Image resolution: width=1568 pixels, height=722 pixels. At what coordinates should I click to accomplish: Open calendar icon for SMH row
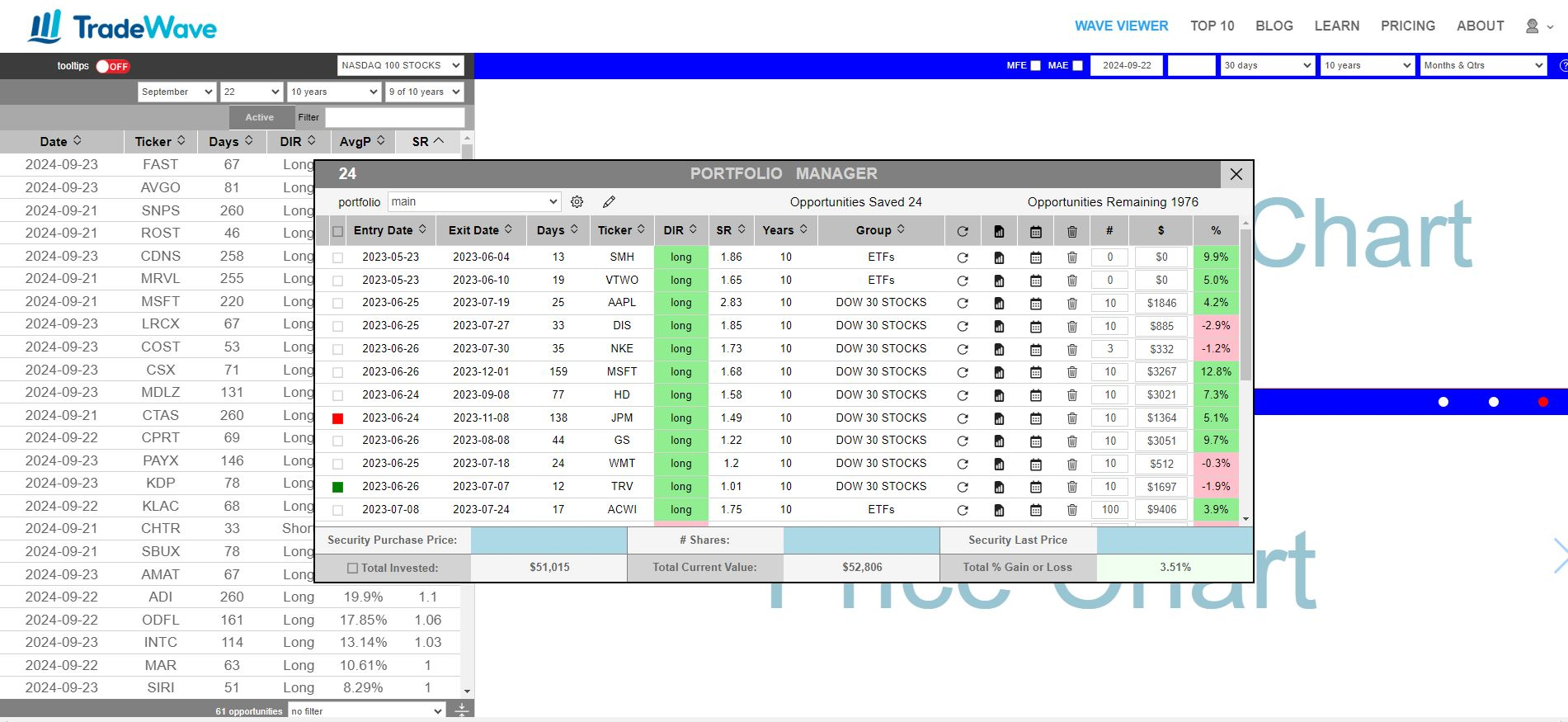coord(1036,257)
